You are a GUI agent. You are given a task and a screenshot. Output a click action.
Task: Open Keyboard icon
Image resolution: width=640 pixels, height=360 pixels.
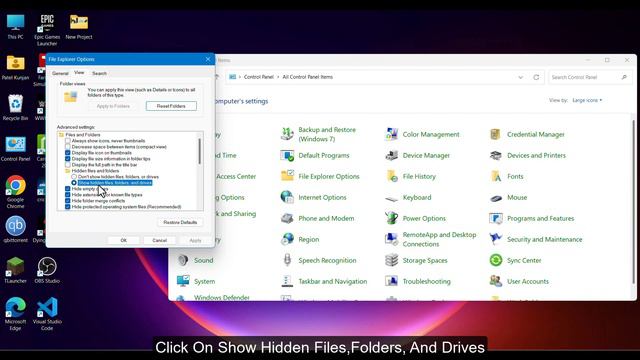(392, 198)
